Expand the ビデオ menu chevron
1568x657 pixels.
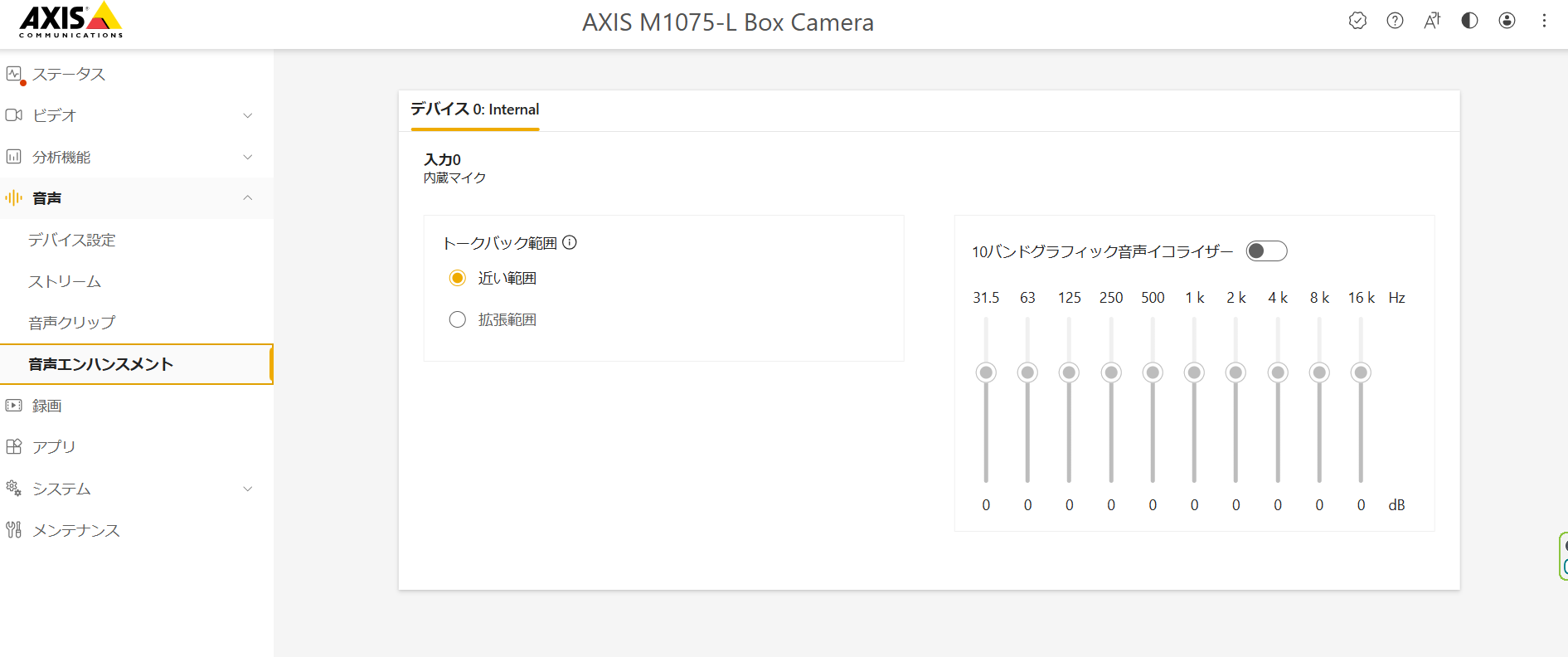pos(247,115)
